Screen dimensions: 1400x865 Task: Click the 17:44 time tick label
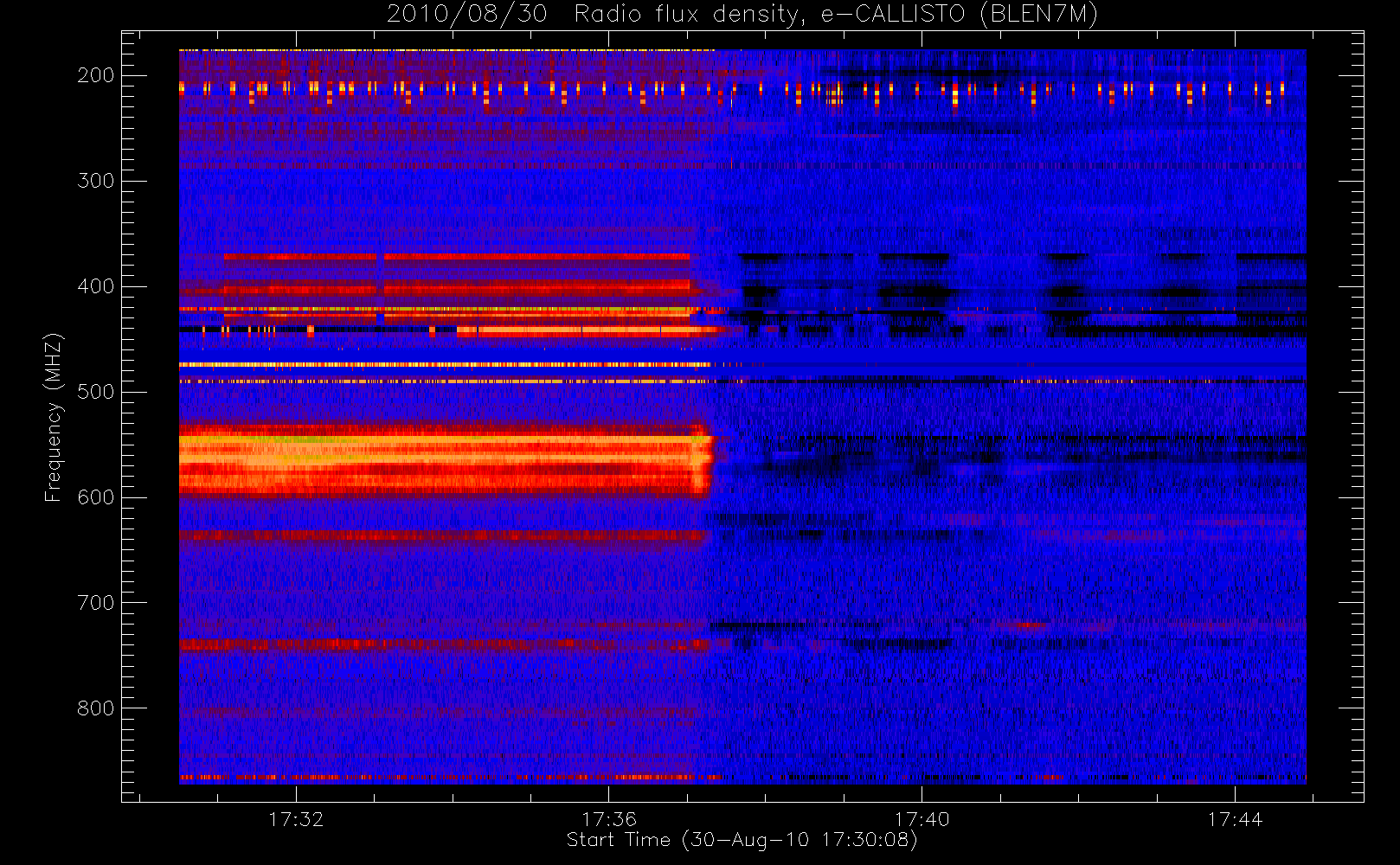click(x=1235, y=819)
